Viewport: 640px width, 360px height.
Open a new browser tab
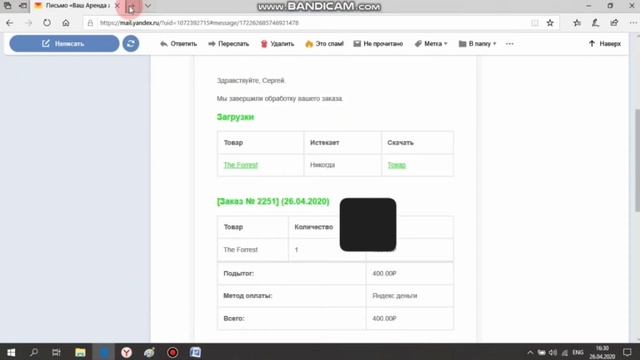(x=131, y=6)
